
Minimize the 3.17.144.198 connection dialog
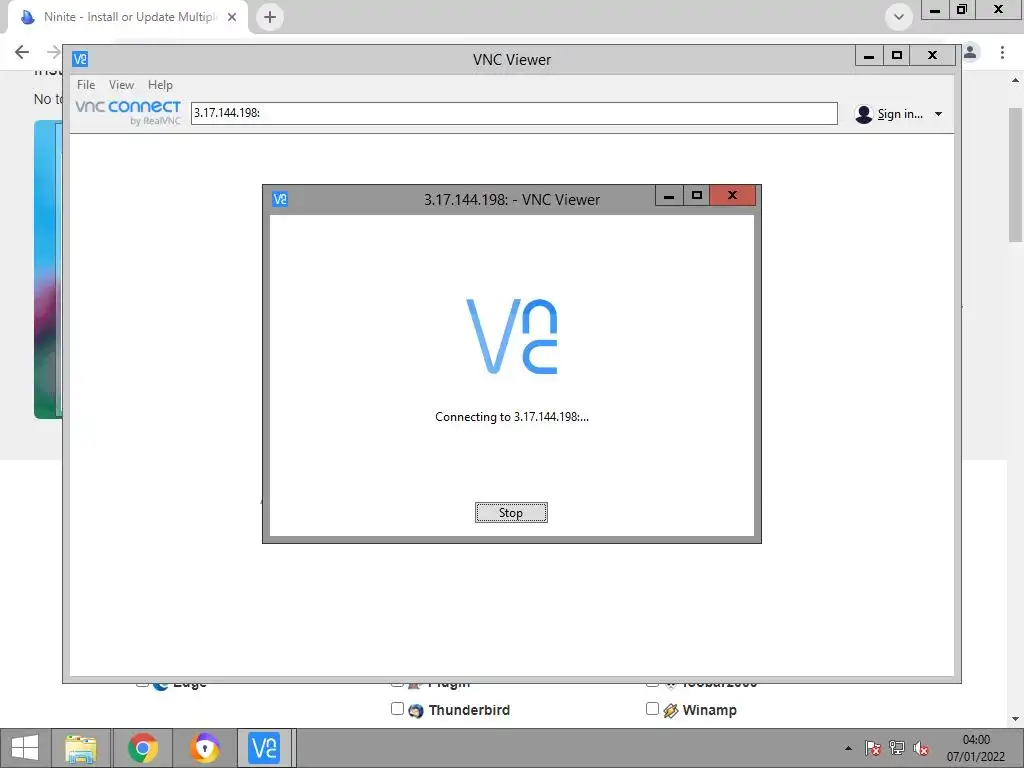click(669, 195)
